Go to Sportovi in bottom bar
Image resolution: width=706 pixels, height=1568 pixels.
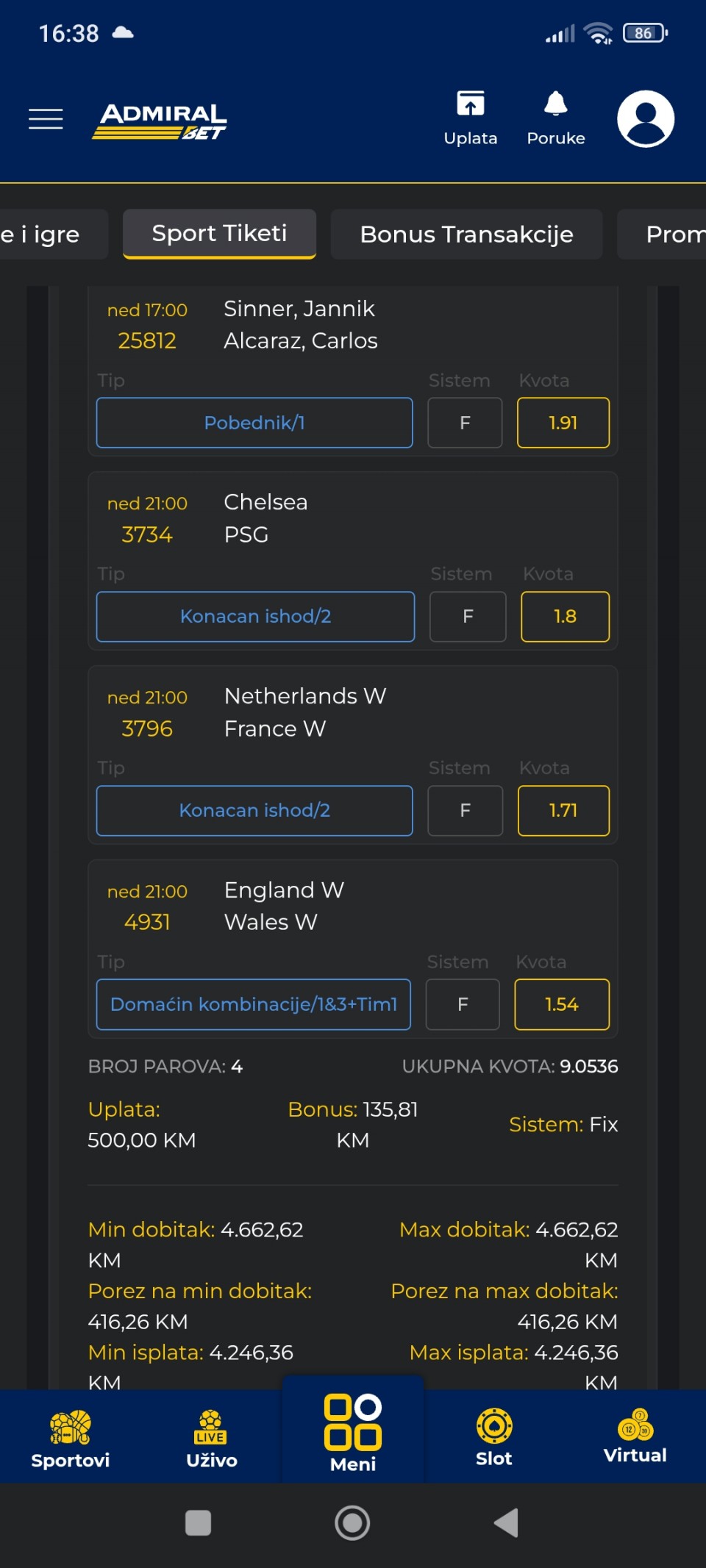pos(71,1439)
